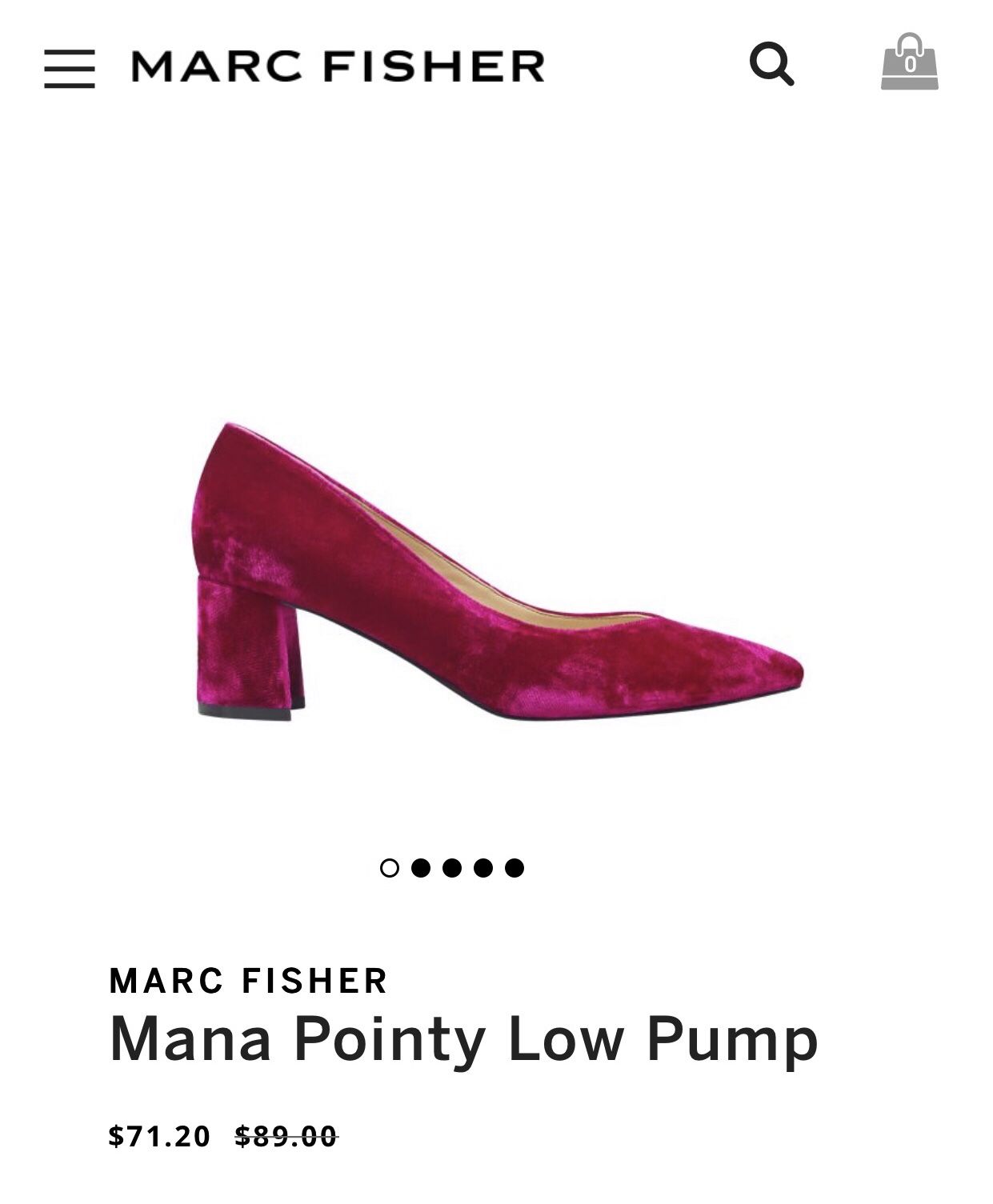Open the hamburger navigation menu
The image size is (993, 1204).
(69, 68)
